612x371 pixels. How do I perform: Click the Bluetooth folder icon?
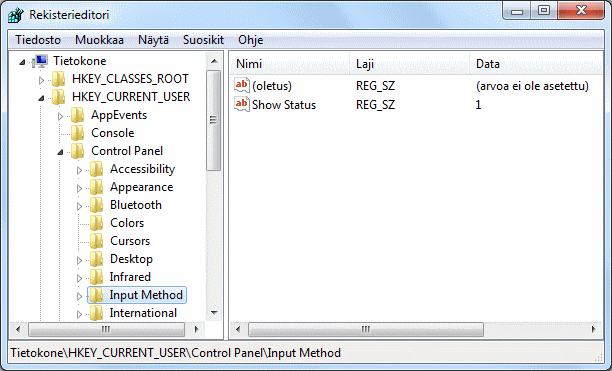coord(96,205)
